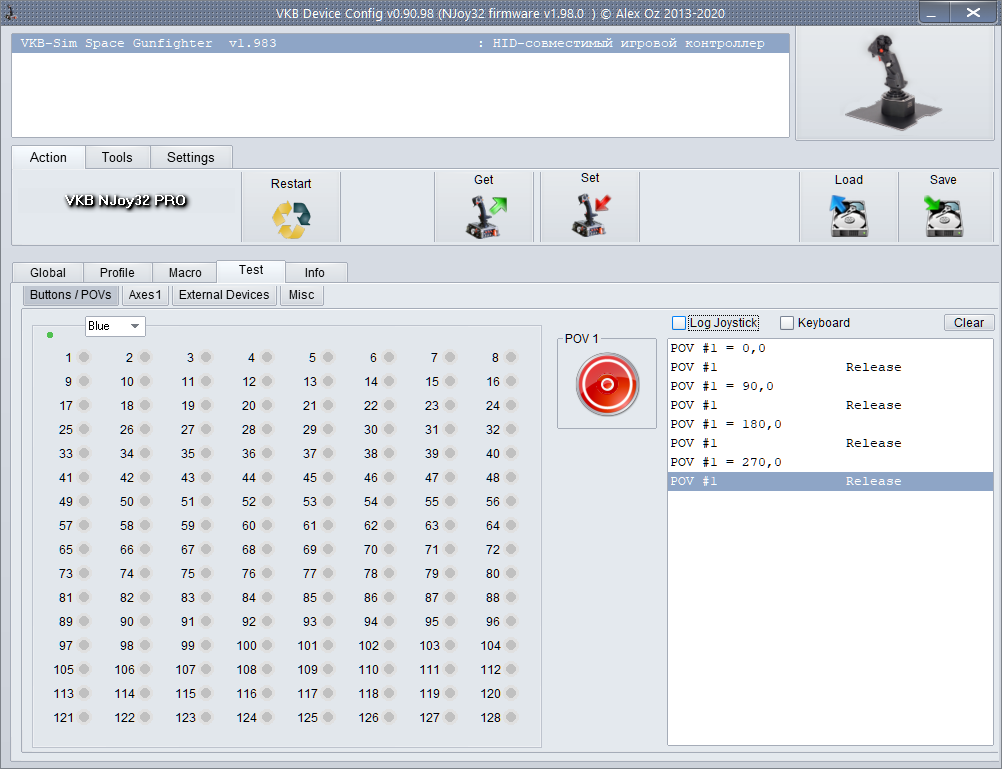Click the External Devices button
Image resolution: width=1002 pixels, height=769 pixels.
pos(224,295)
